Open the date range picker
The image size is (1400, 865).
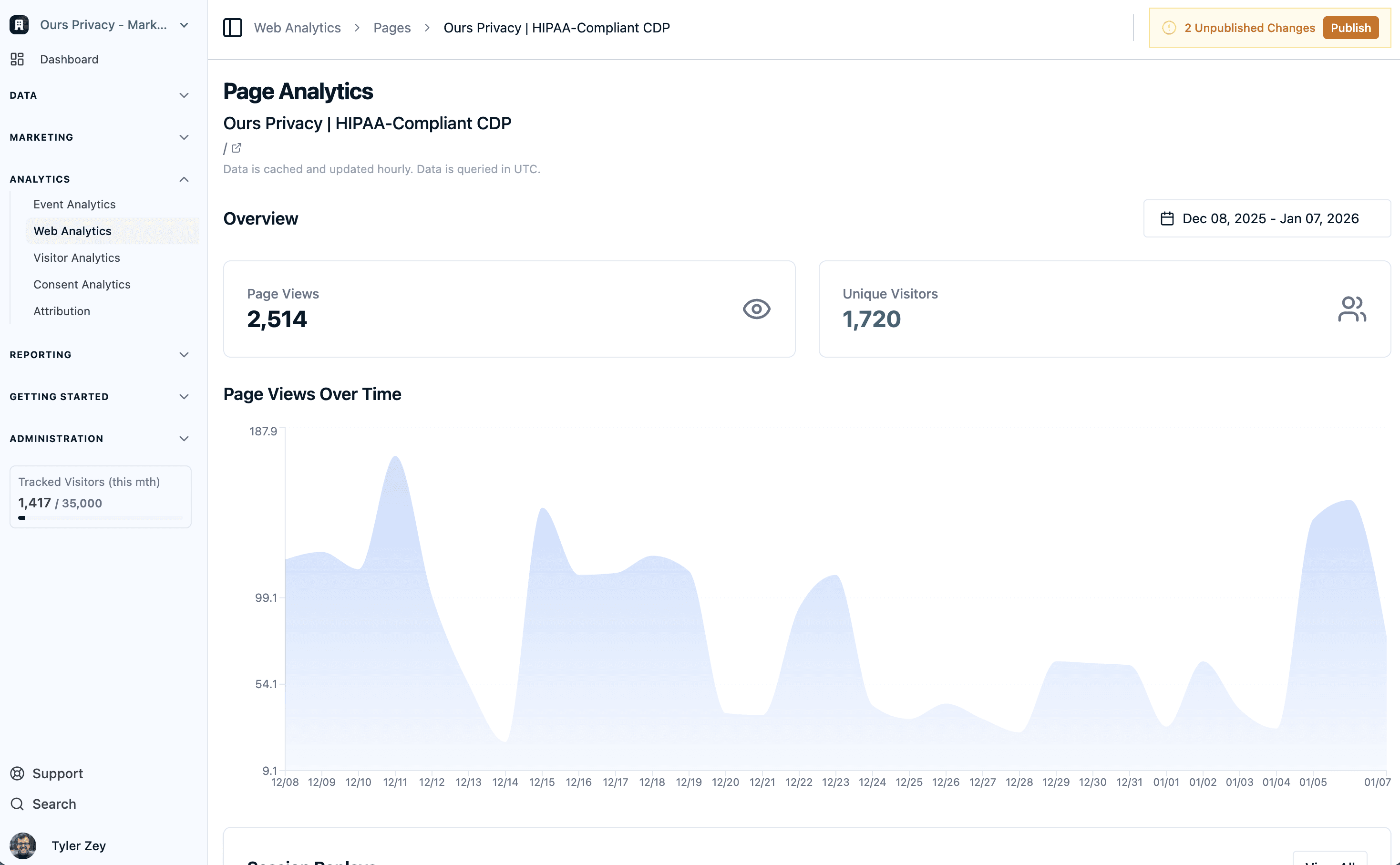click(1266, 218)
